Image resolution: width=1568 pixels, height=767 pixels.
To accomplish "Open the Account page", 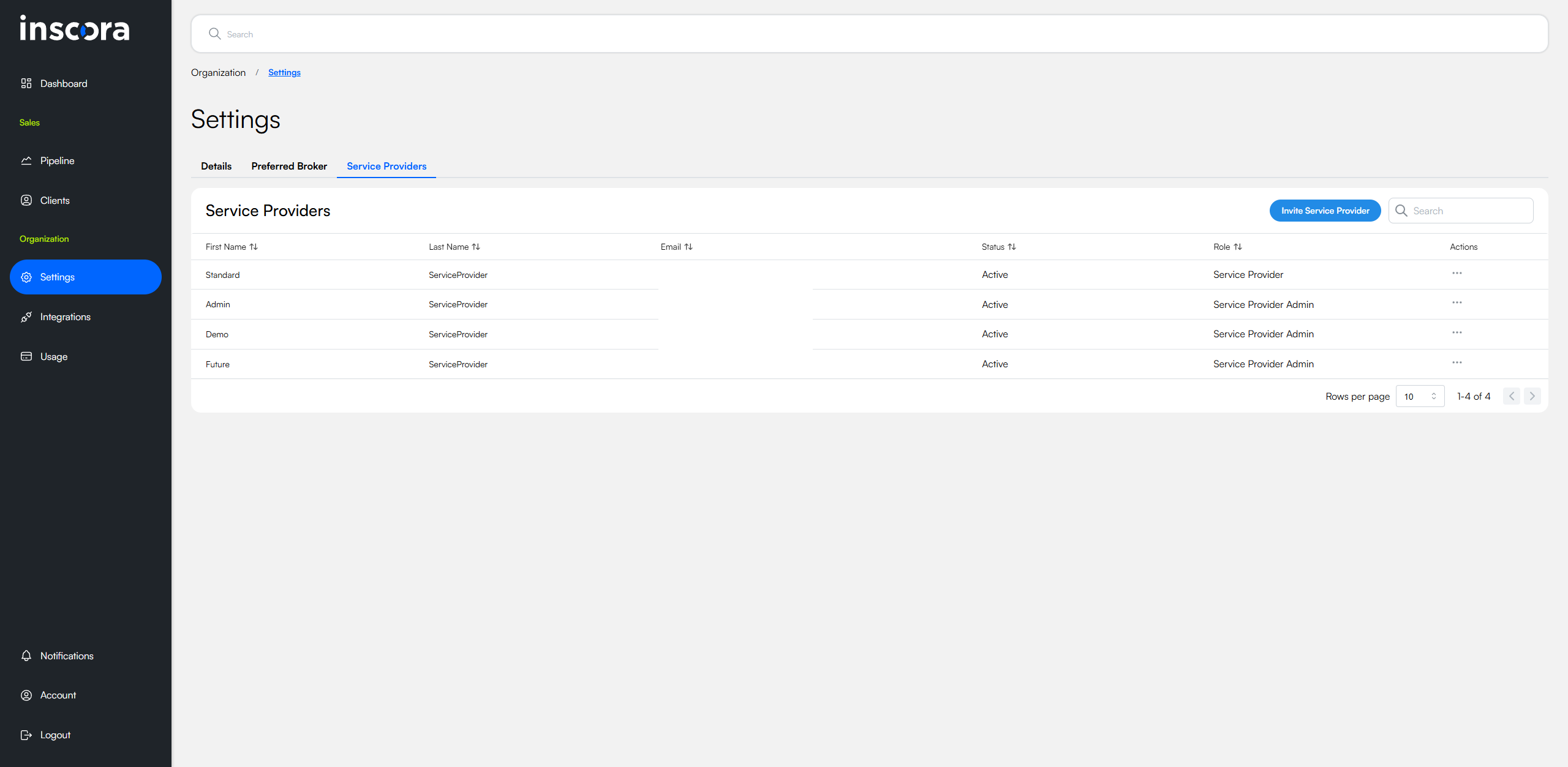I will pyautogui.click(x=58, y=695).
